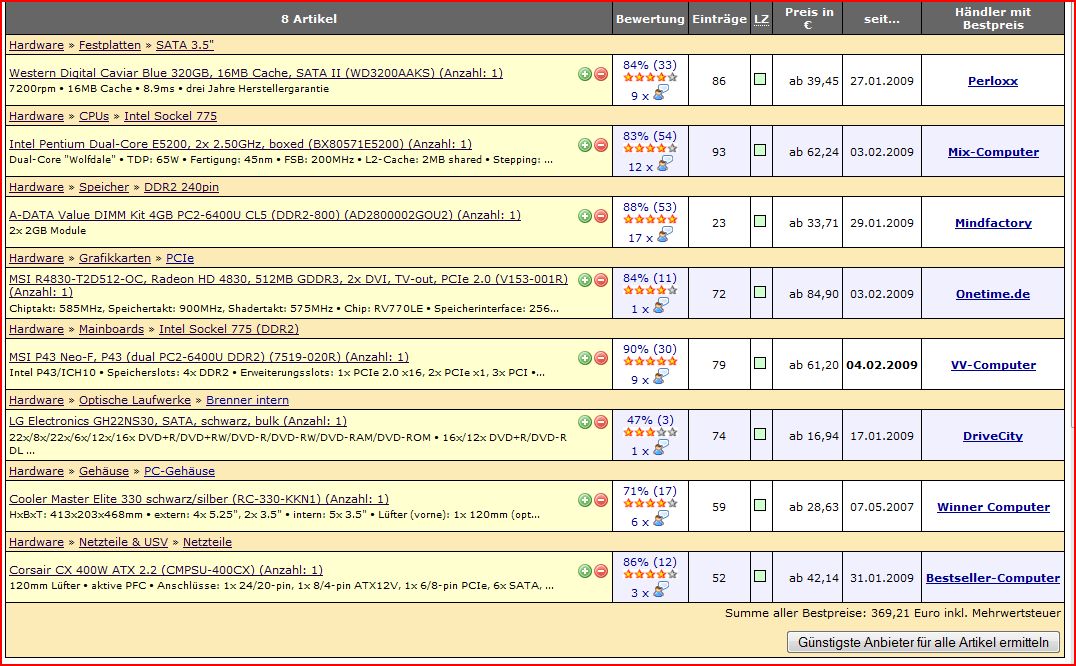1076x666 pixels.
Task: Open Bestseller-Computer dealer link
Action: coord(992,578)
